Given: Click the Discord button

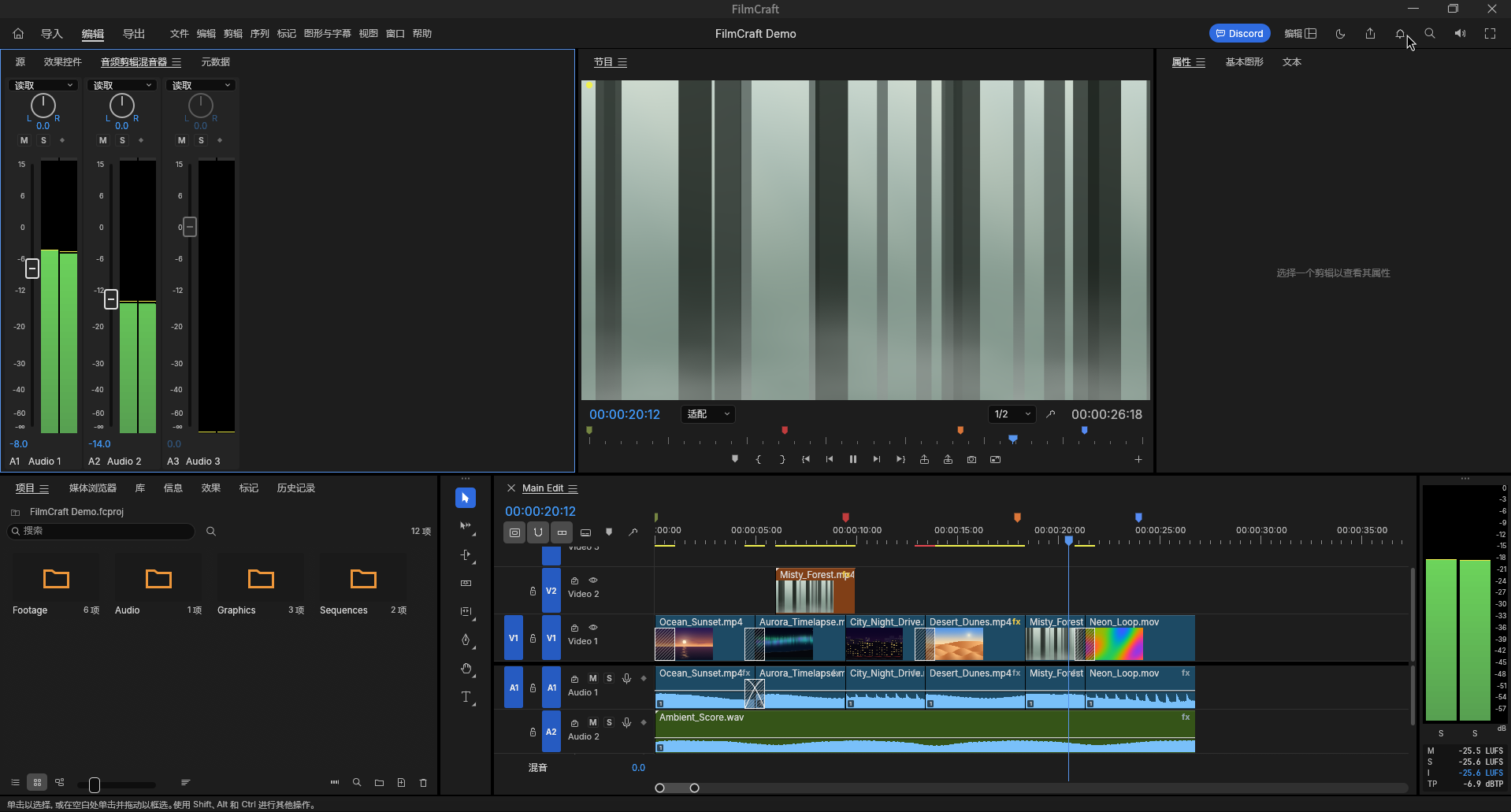Looking at the screenshot, I should click(x=1239, y=33).
